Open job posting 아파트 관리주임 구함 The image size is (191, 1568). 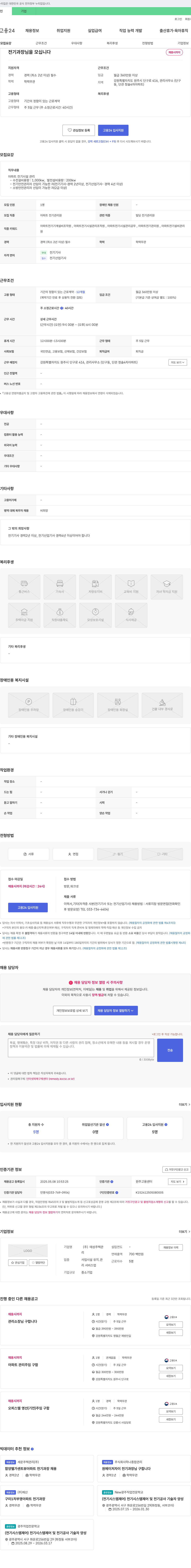point(23,1365)
